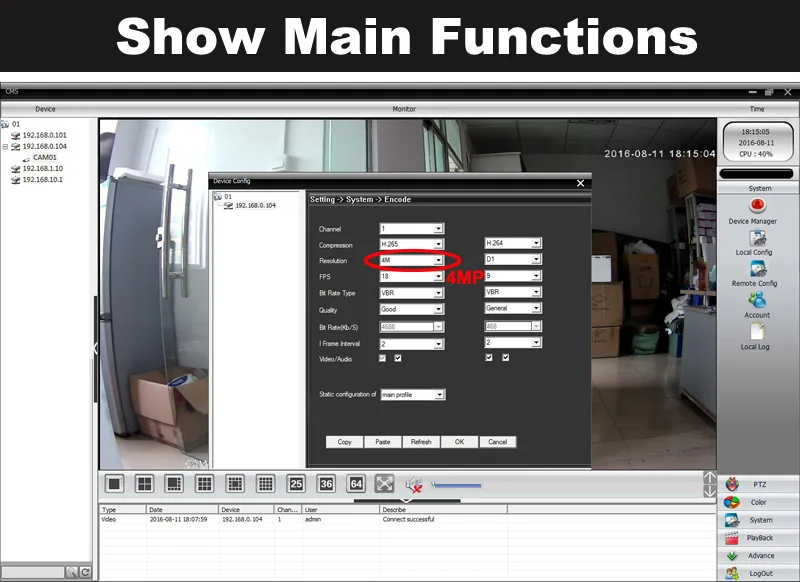Open main stream Compression H.265 dropdown
Image resolution: width=800 pixels, height=582 pixels.
pos(412,244)
